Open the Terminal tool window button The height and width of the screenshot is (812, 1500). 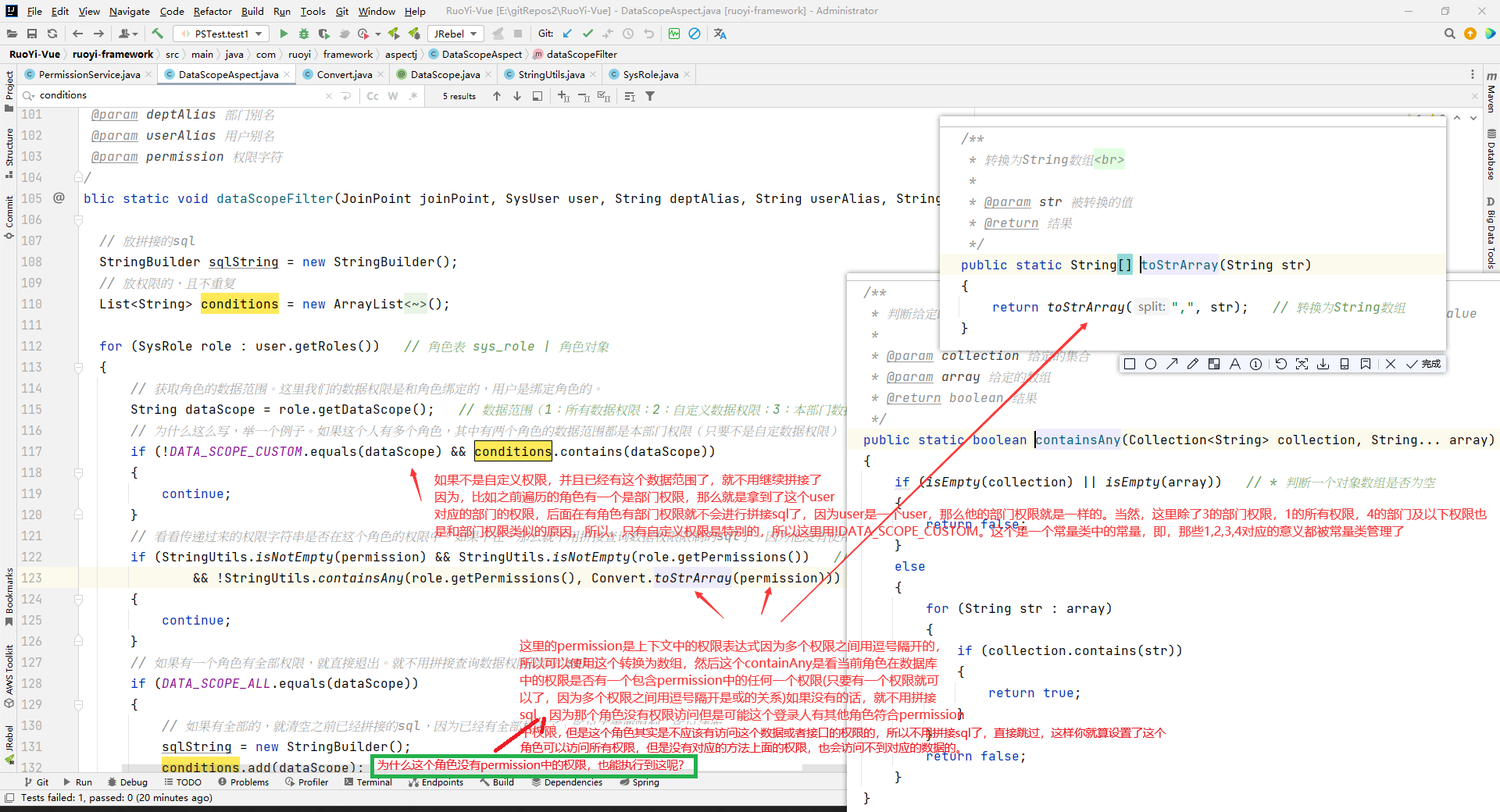tap(368, 782)
